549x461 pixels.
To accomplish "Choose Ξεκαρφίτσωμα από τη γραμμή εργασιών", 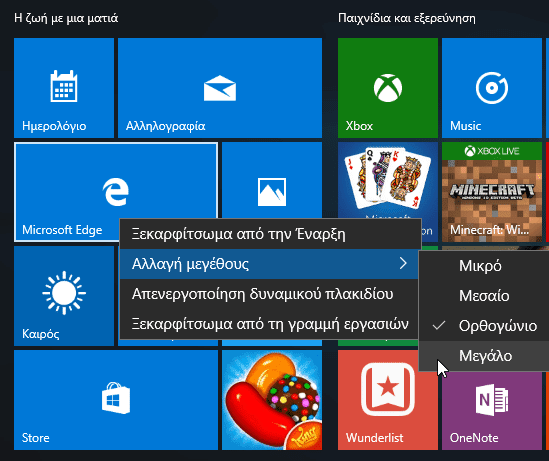I will point(269,324).
